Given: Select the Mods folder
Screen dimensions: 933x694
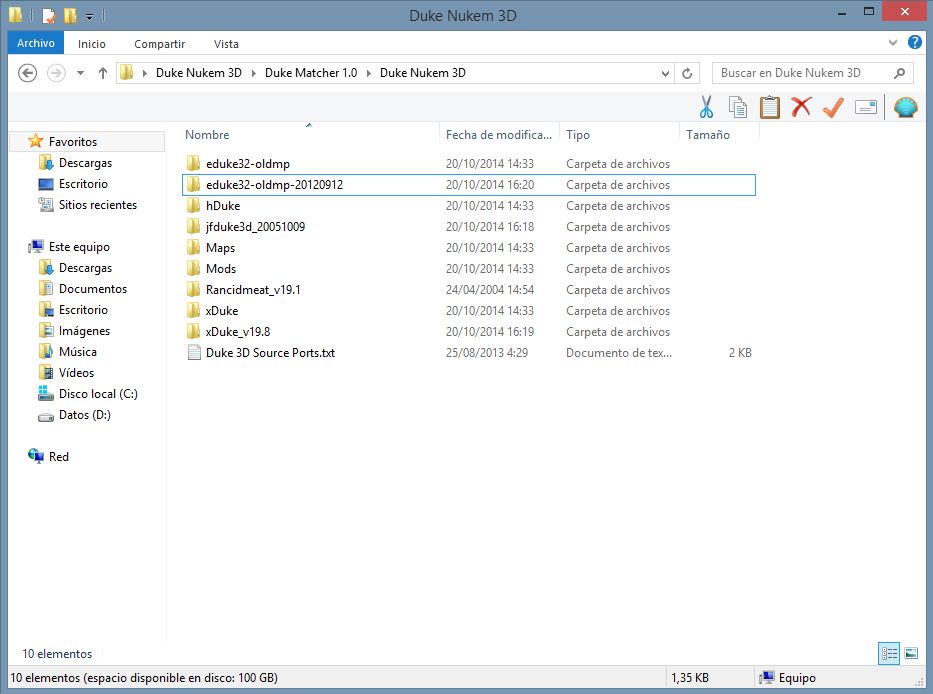Looking at the screenshot, I should [x=469, y=269].
